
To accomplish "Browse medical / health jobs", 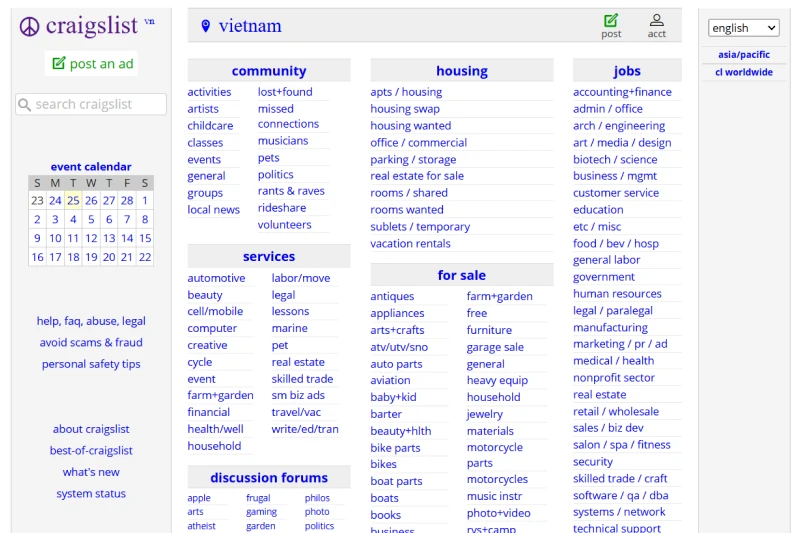I will [613, 361].
